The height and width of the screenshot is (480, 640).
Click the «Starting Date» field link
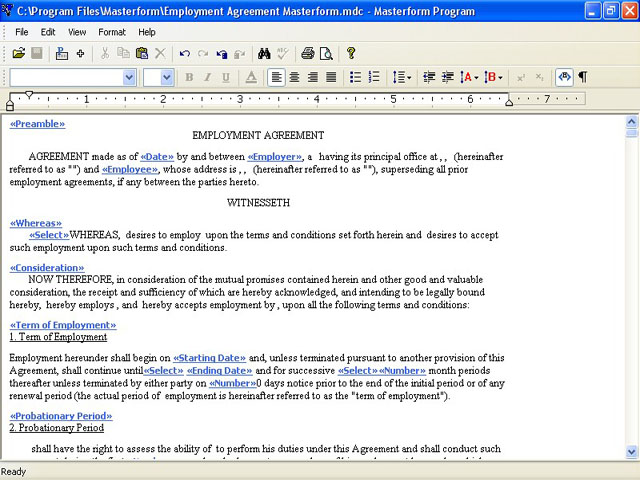click(x=209, y=358)
